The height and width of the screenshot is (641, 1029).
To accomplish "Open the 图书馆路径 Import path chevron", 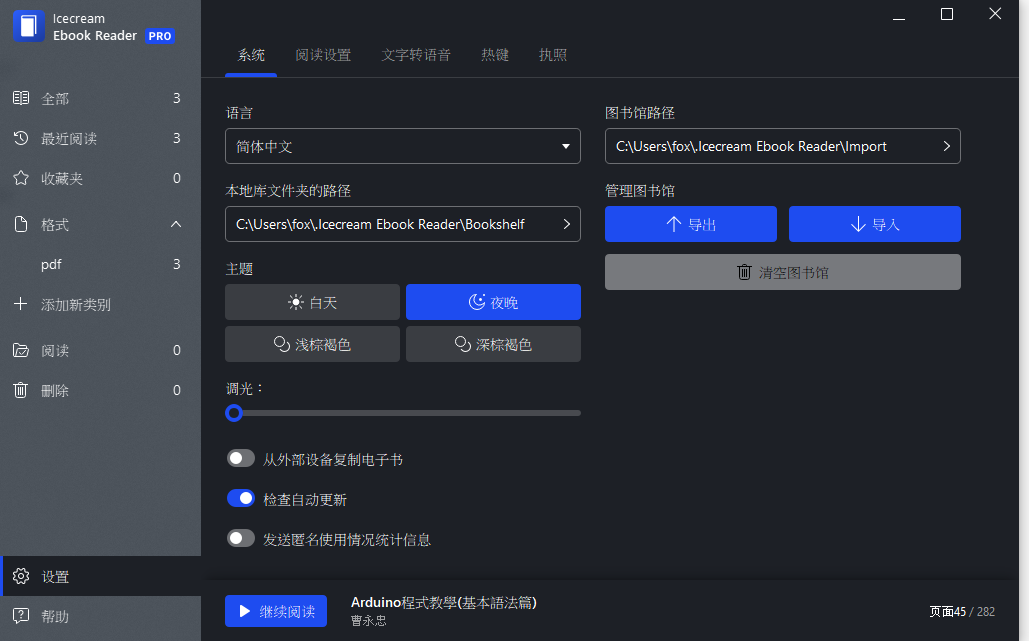I will 946,146.
